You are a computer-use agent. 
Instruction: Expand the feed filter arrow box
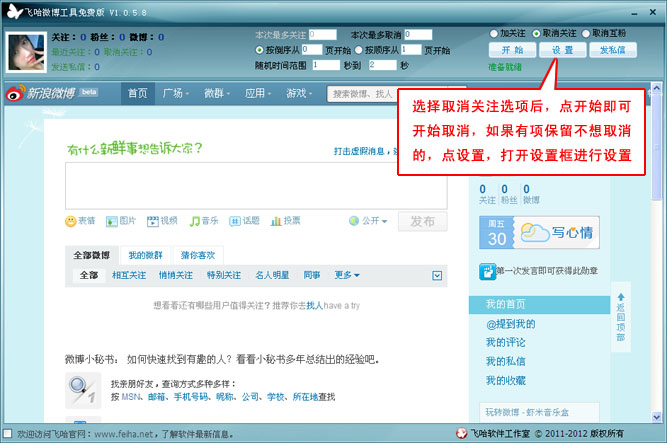(437, 276)
